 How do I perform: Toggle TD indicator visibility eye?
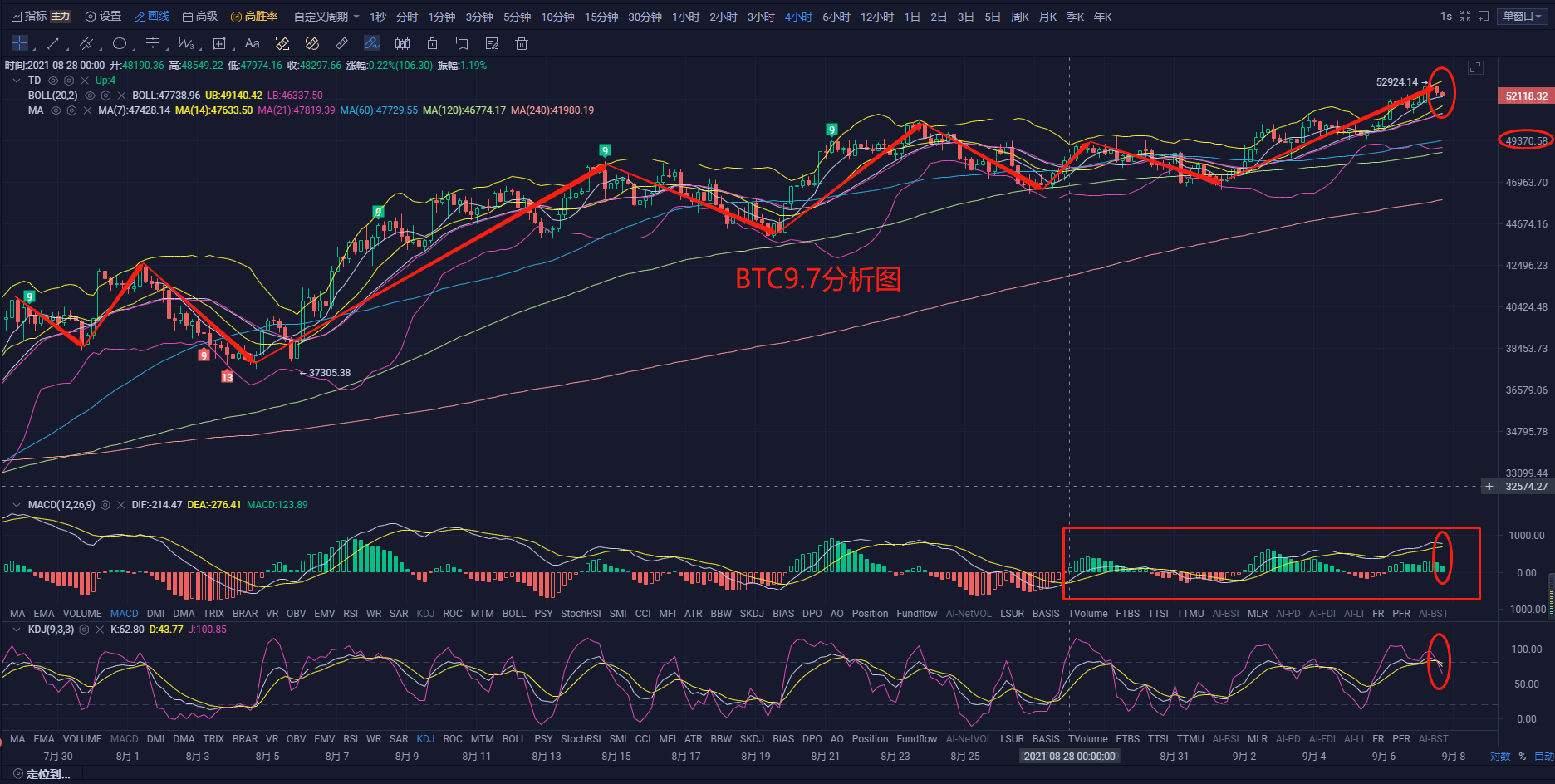coord(53,81)
